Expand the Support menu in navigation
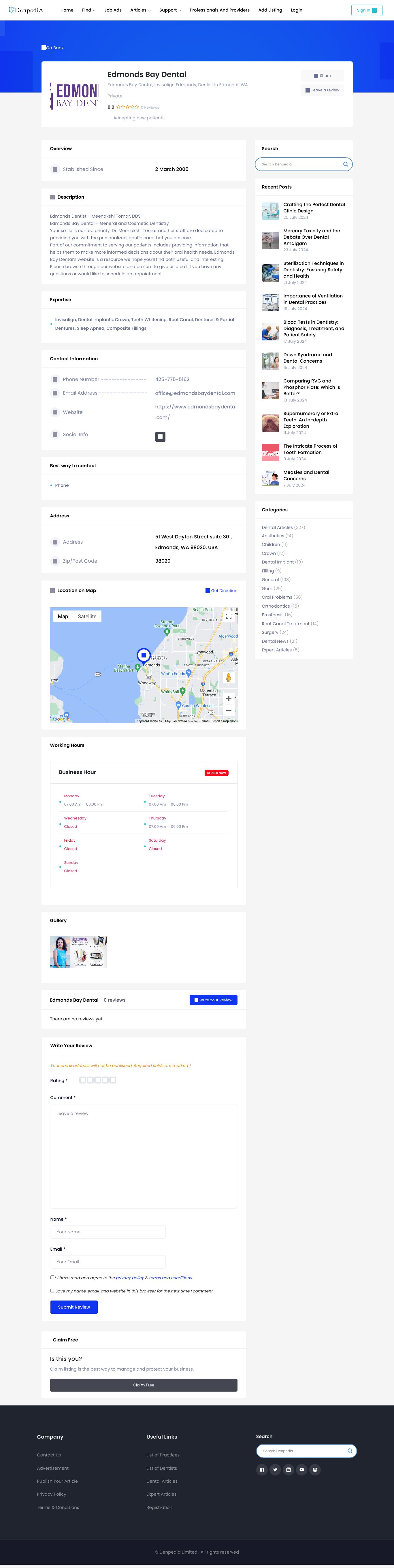The width and height of the screenshot is (394, 1568). tap(170, 10)
